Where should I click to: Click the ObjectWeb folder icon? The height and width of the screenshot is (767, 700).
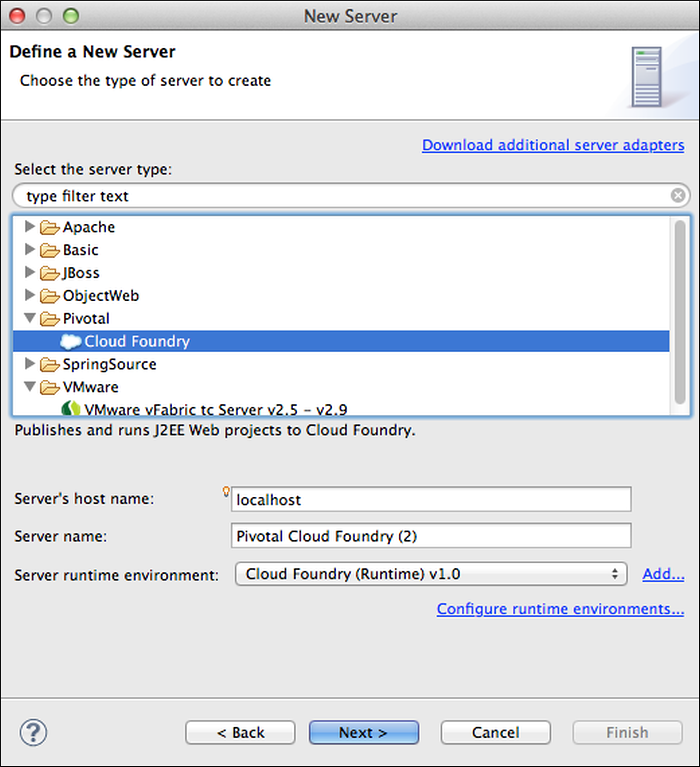tap(50, 296)
